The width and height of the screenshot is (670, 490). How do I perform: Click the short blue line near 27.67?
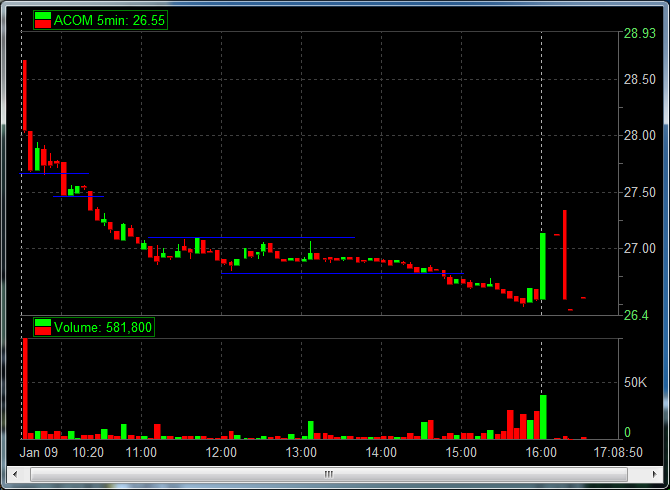pyautogui.click(x=54, y=173)
